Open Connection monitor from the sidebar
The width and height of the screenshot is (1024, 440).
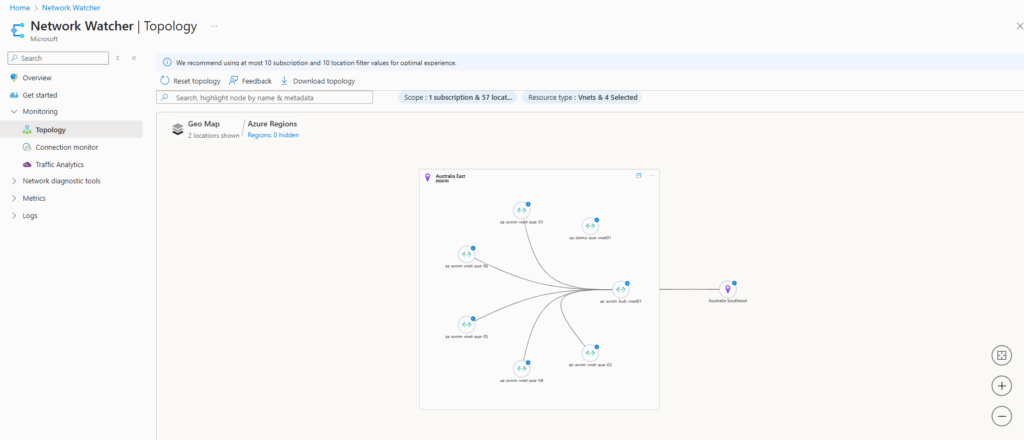click(66, 147)
